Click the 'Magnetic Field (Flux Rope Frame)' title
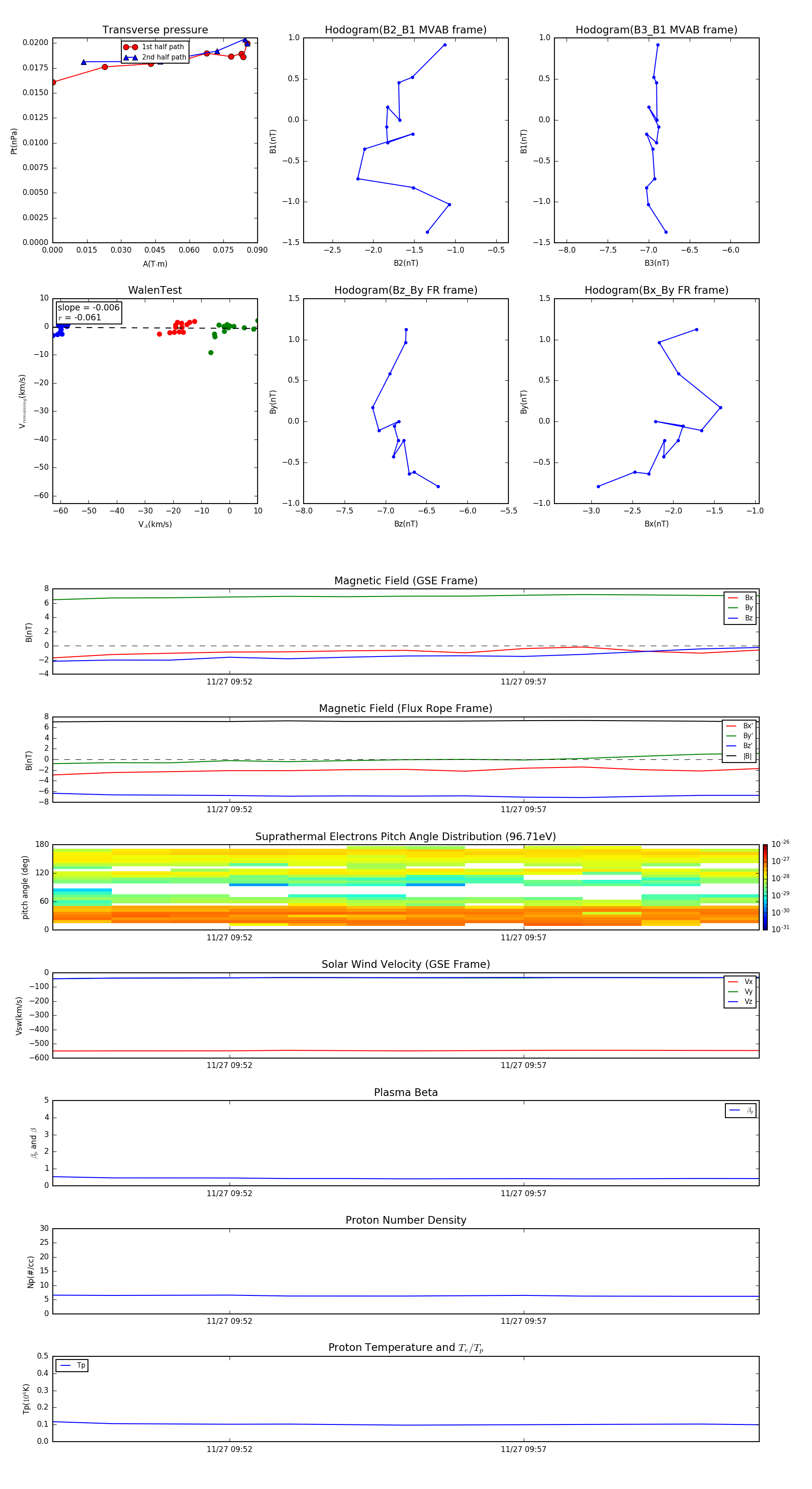This screenshot has width=812, height=1489. point(406,709)
